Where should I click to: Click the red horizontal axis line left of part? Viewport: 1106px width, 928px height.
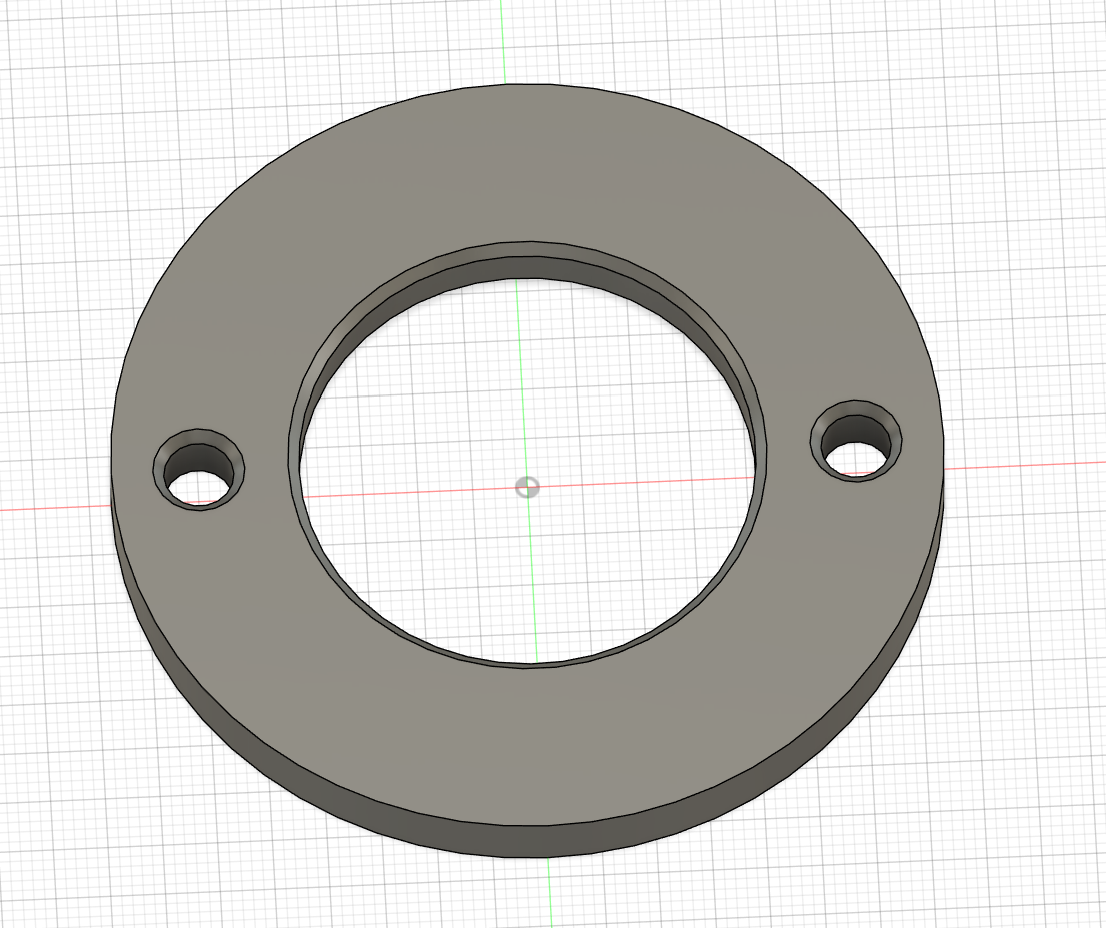pyautogui.click(x=60, y=505)
